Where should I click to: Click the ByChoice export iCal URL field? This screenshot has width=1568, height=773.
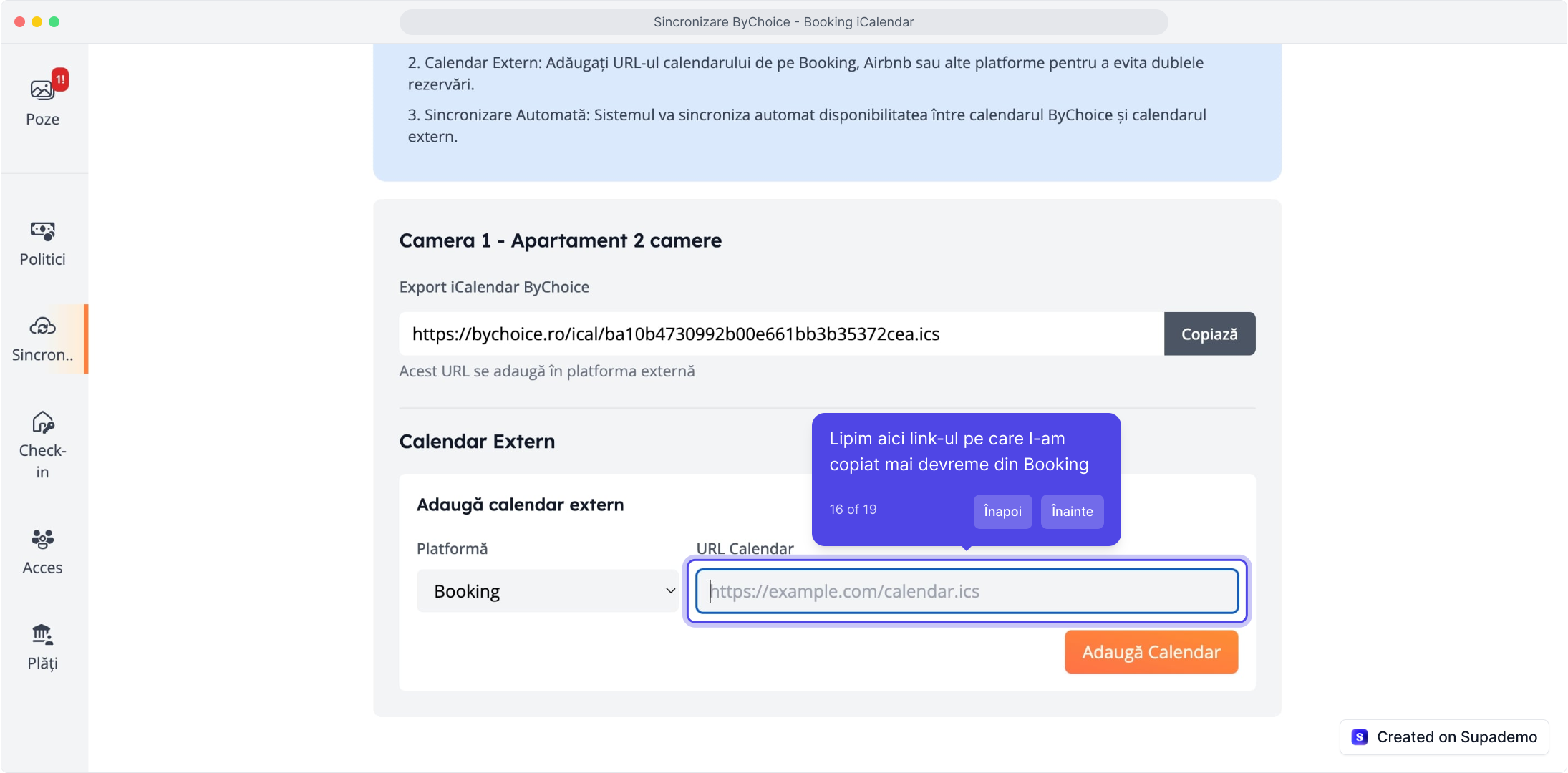point(780,334)
